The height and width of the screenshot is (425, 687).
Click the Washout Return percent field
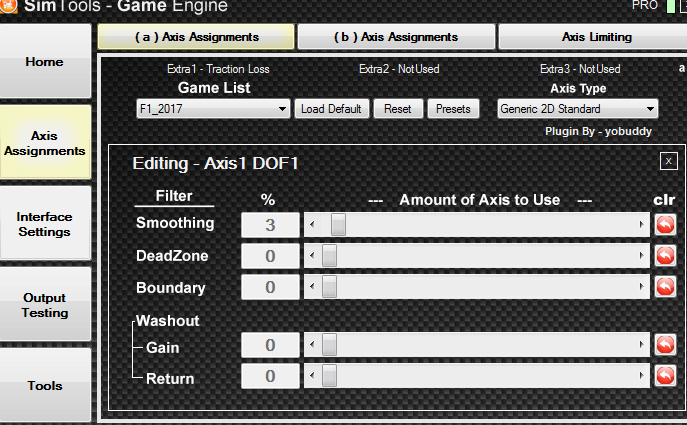tap(270, 376)
